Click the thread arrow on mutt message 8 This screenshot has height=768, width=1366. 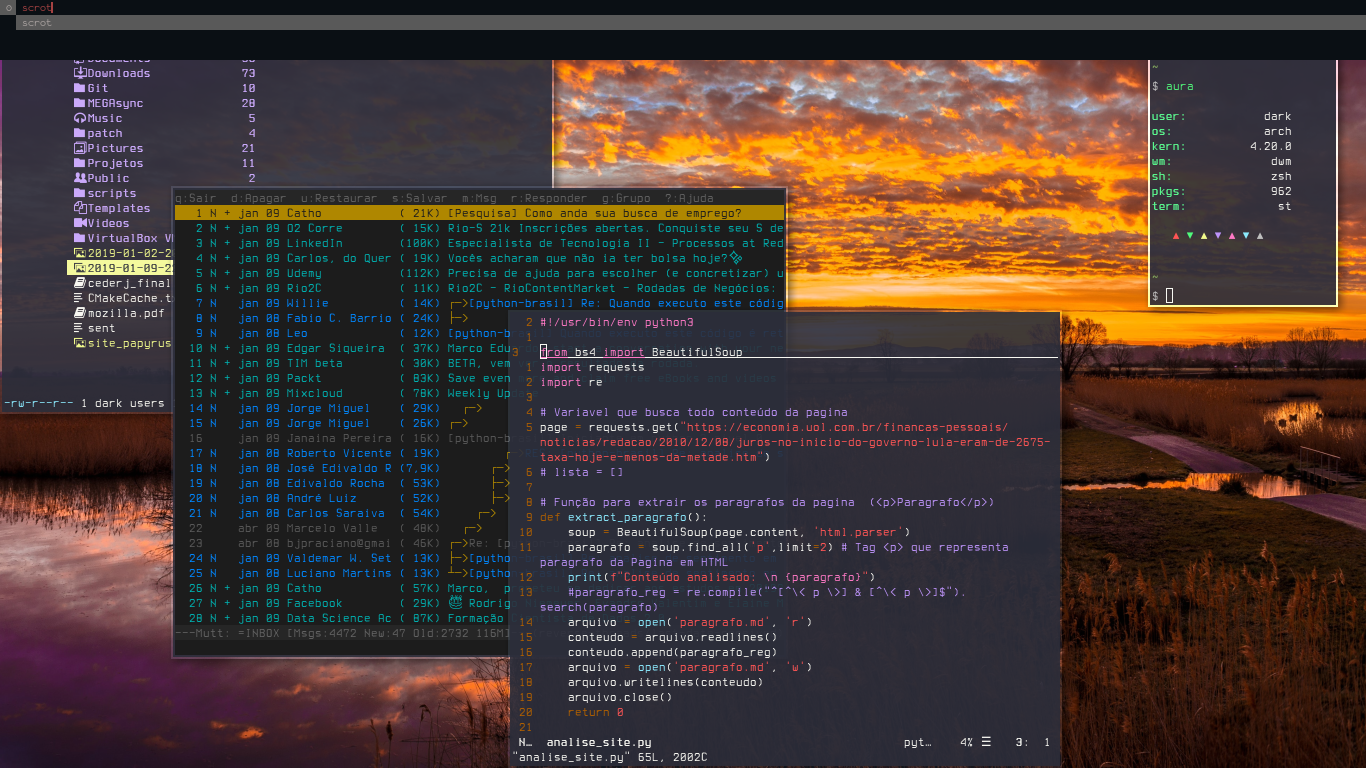pyautogui.click(x=458, y=318)
